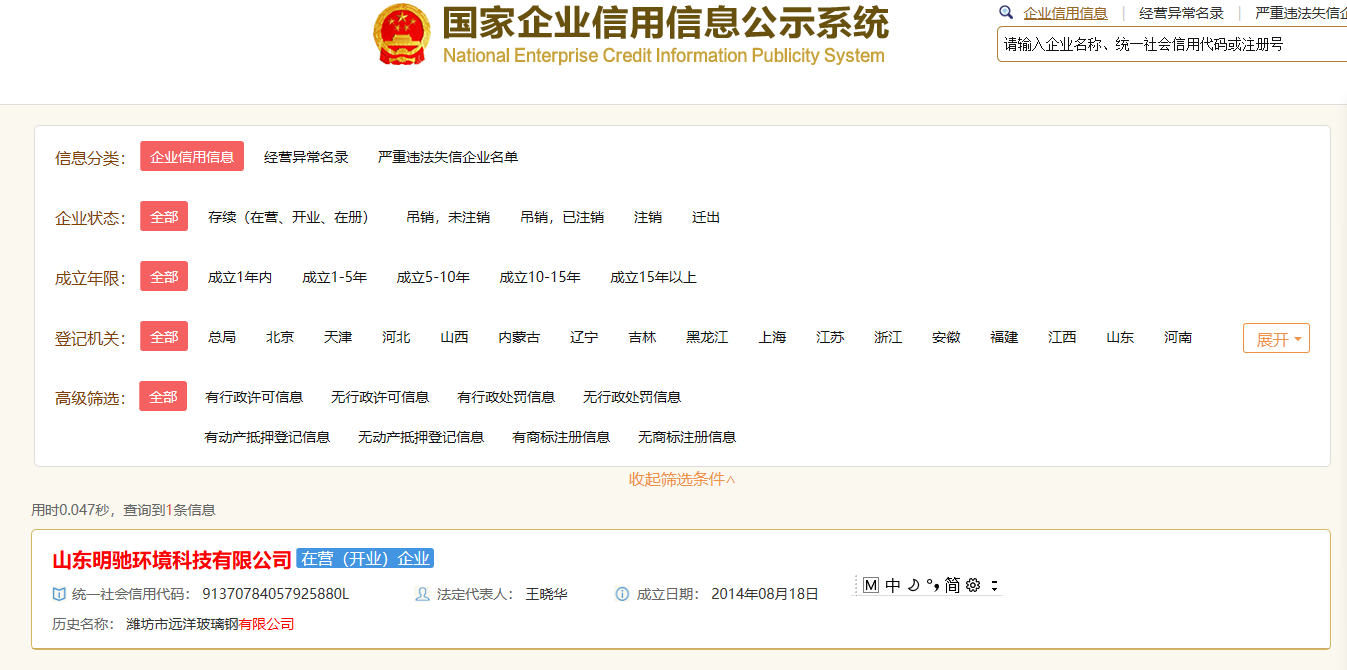The image size is (1347, 670).
Task: Select 全部 in 登记机关 row
Action: (164, 337)
